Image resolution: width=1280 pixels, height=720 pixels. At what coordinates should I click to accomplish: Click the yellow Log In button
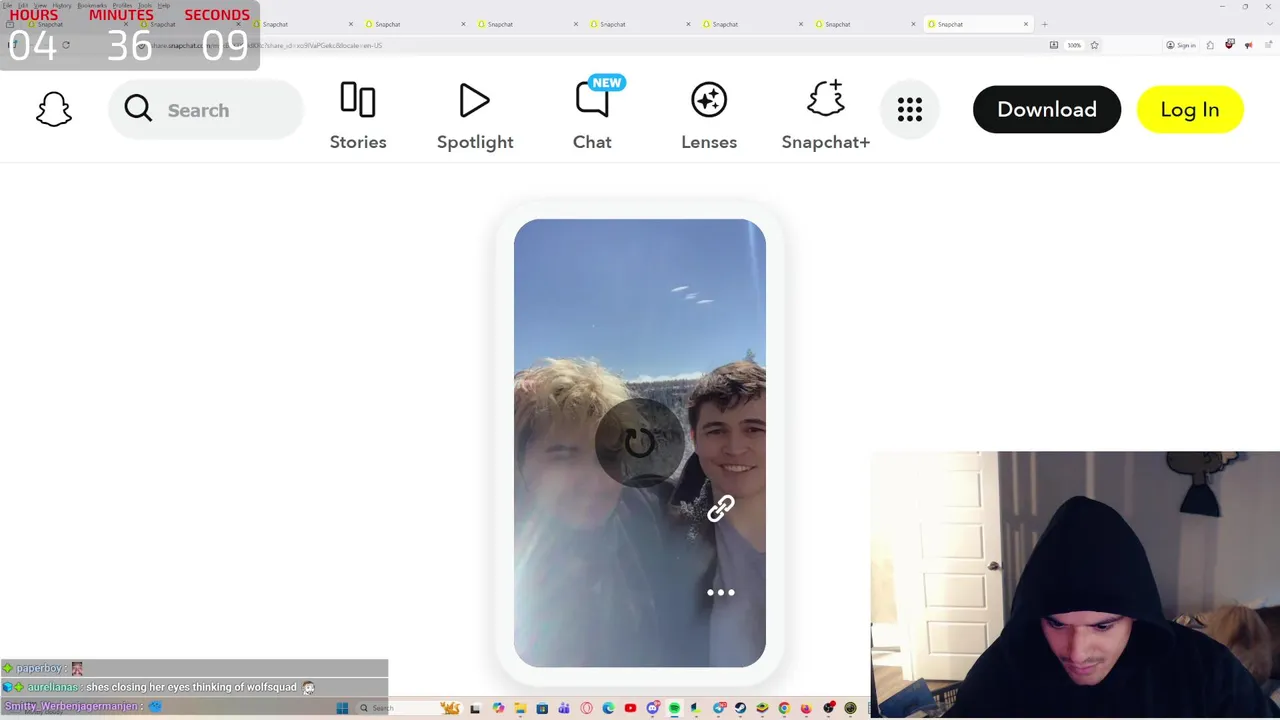click(1190, 109)
